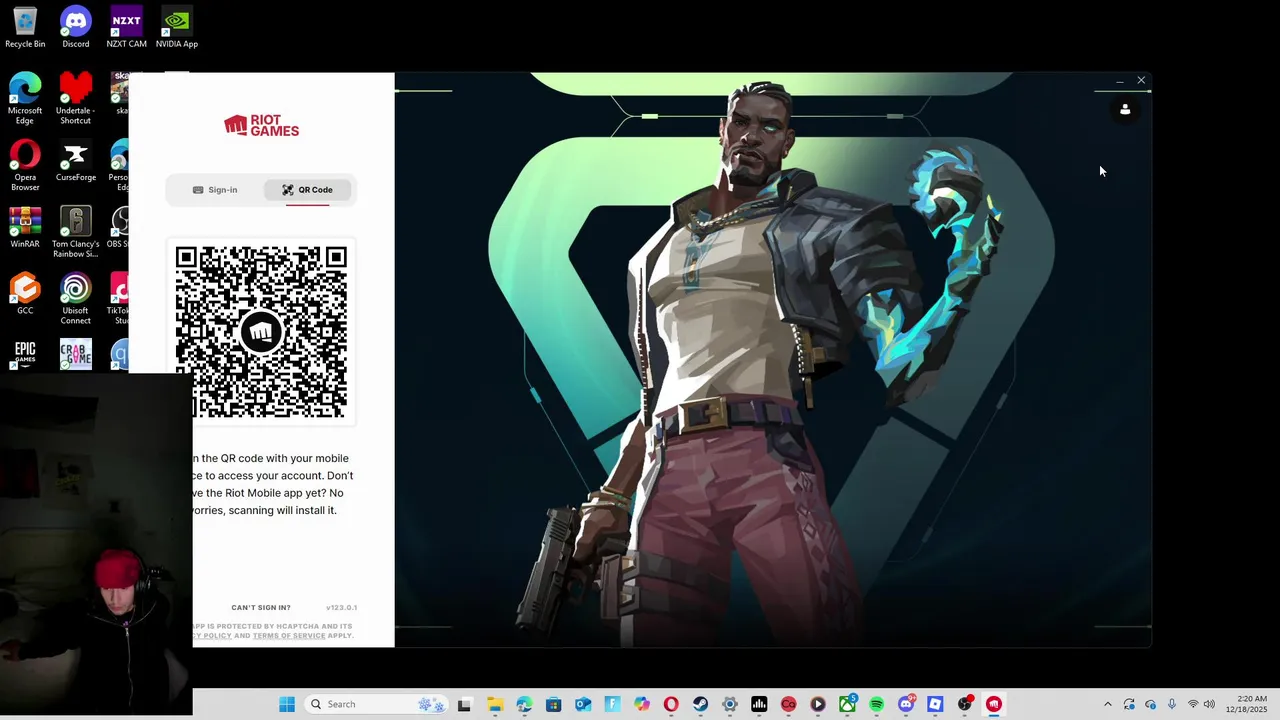Minimize the Riot client window

pos(1119,80)
